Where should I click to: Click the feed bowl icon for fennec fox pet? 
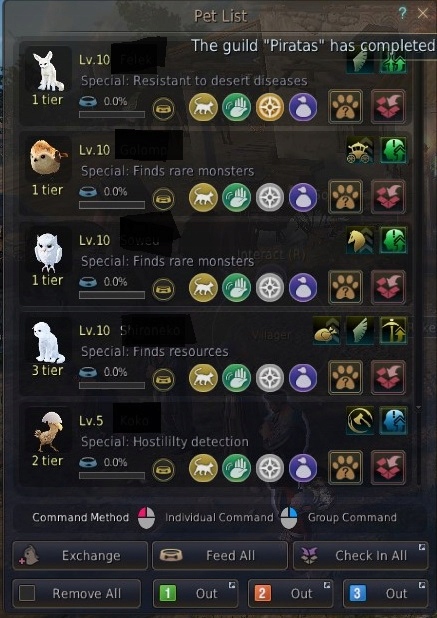point(164,109)
